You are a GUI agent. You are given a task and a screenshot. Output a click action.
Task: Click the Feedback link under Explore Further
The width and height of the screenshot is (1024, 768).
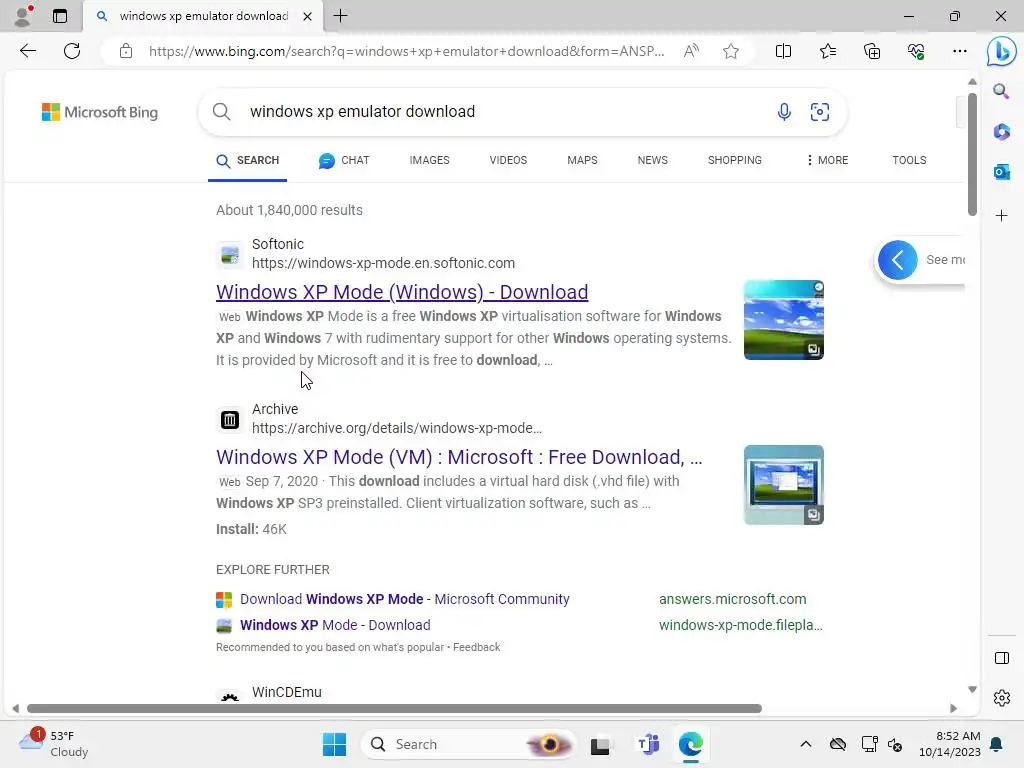(476, 647)
